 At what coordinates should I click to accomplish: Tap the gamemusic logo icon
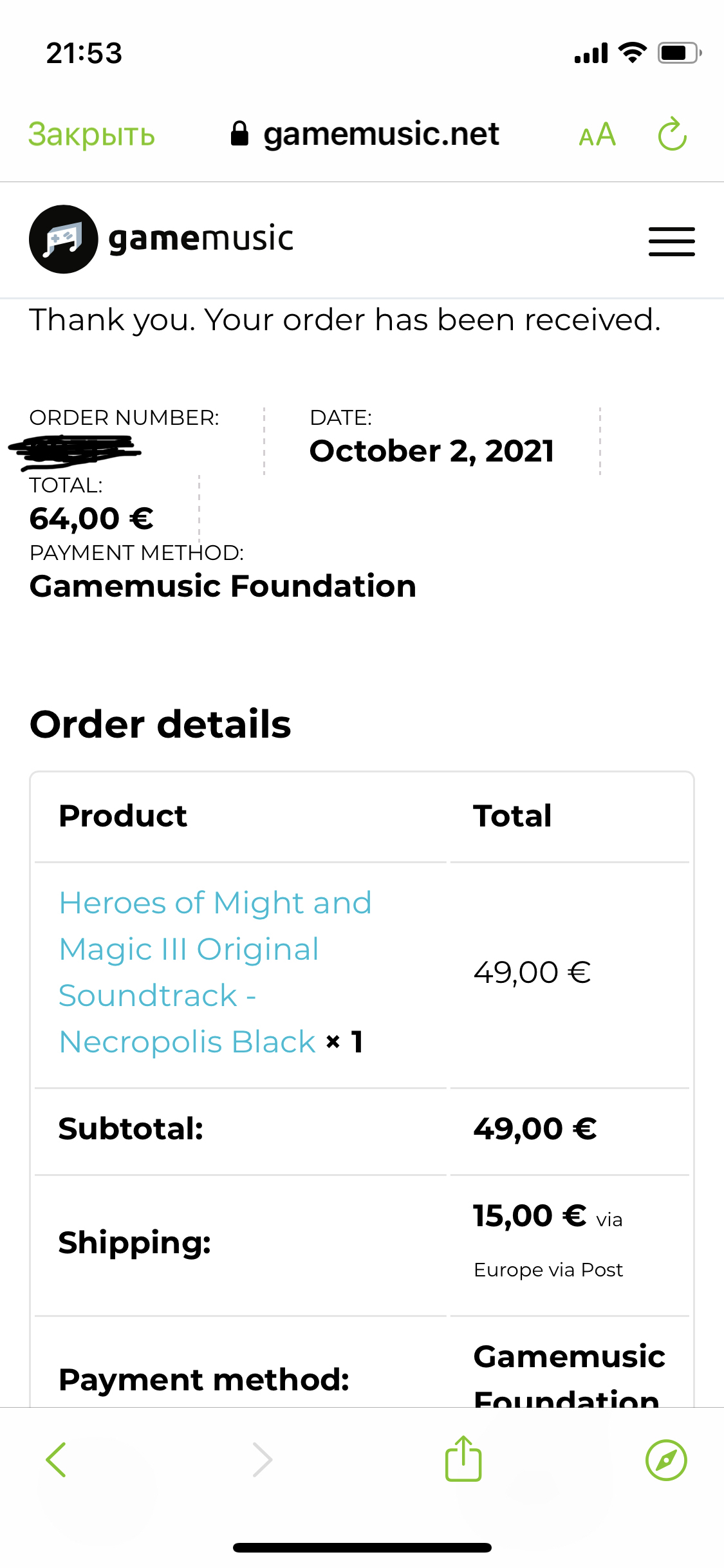click(x=63, y=239)
